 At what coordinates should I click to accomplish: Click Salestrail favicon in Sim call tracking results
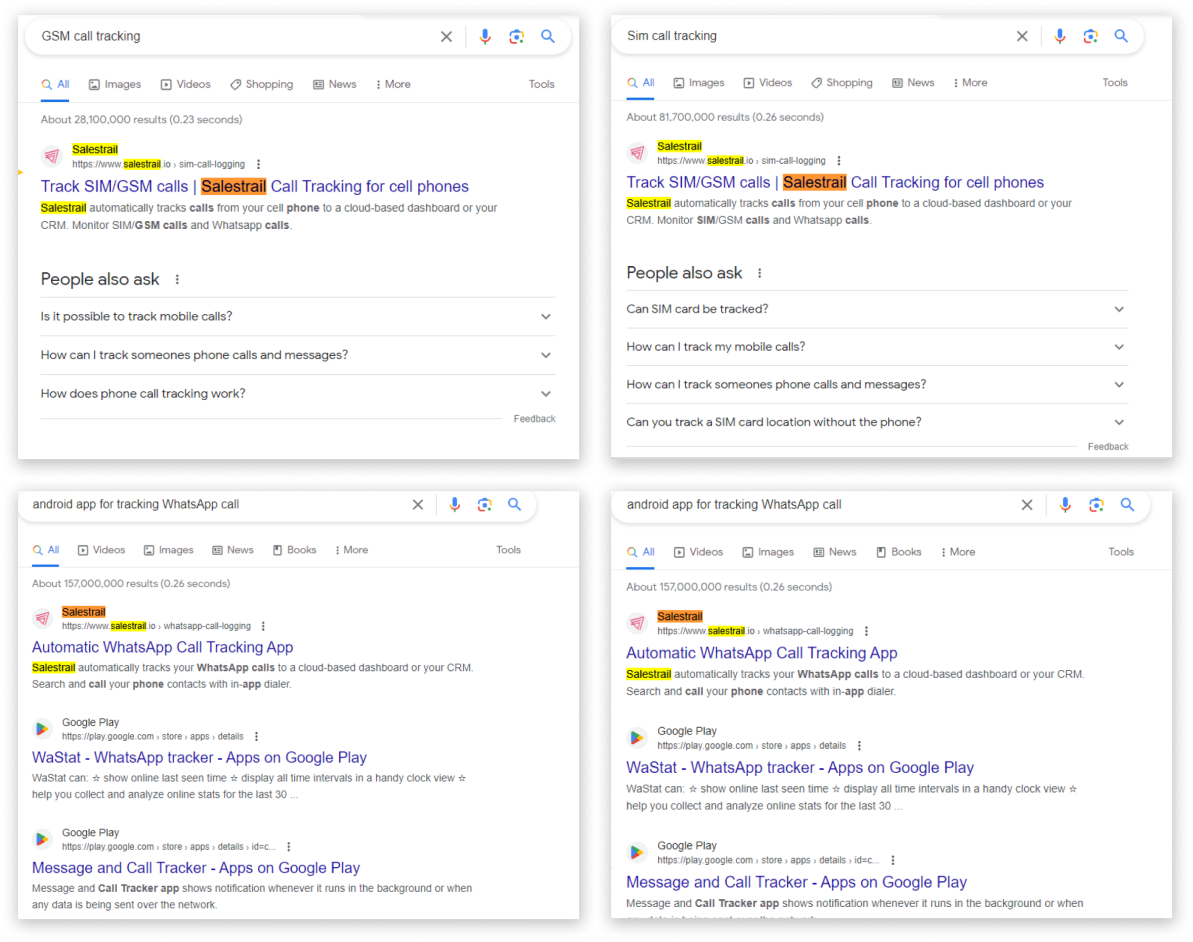click(x=638, y=153)
